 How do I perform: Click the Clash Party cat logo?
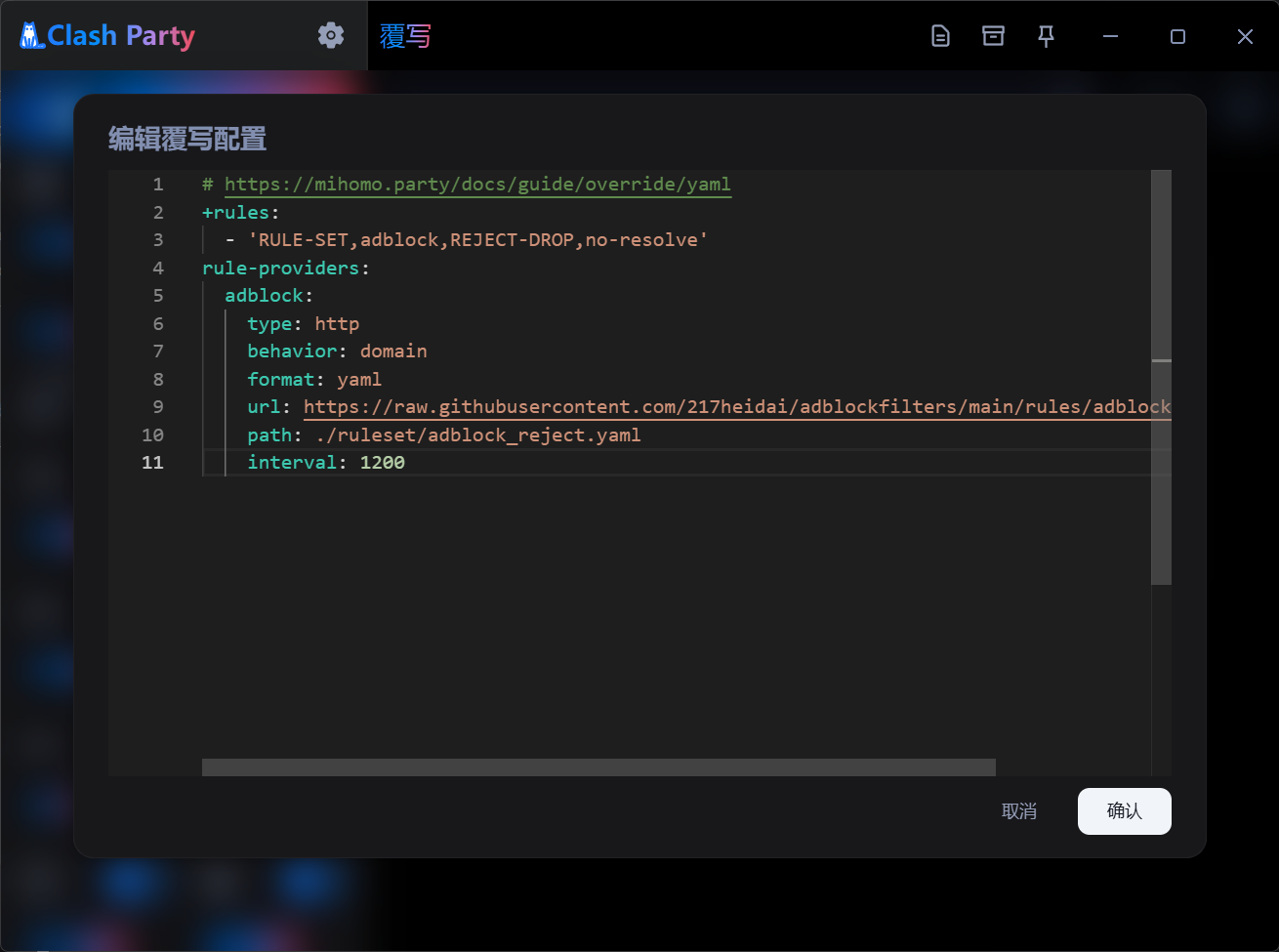pos(32,36)
